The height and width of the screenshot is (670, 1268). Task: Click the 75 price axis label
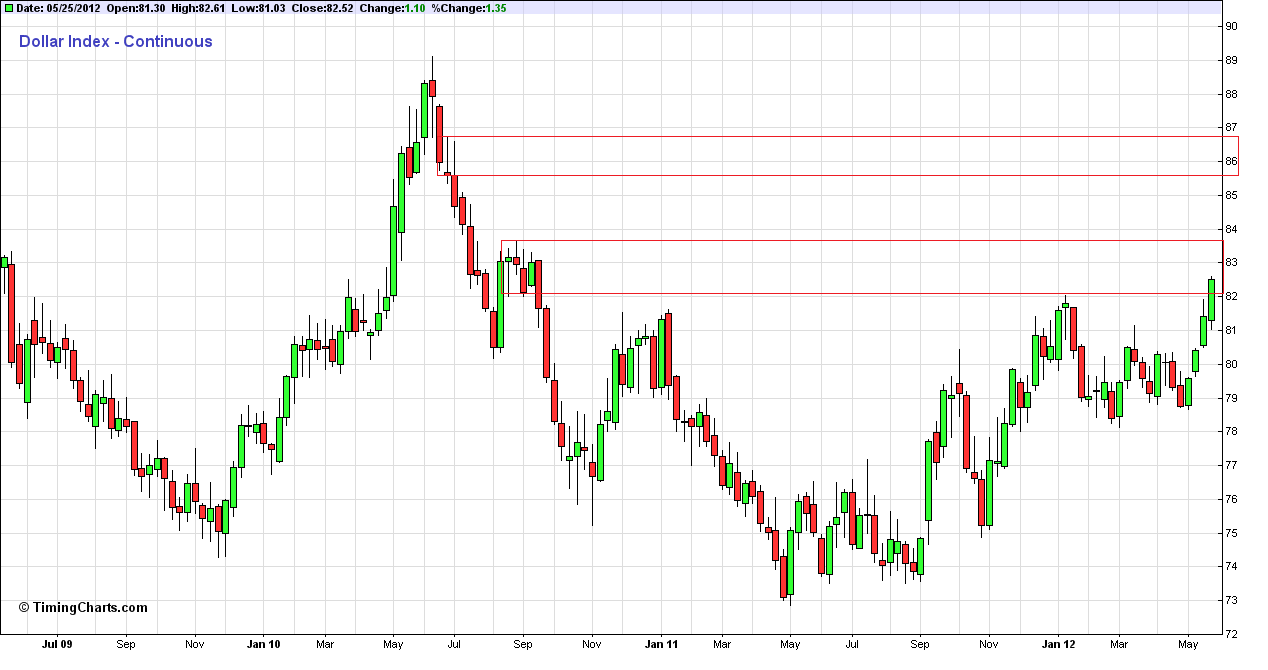coord(1231,533)
